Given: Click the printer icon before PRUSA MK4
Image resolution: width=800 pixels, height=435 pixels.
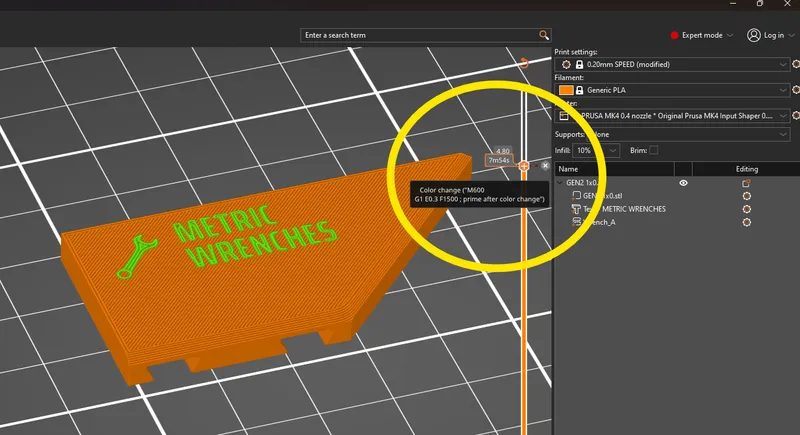Looking at the screenshot, I should click(564, 116).
